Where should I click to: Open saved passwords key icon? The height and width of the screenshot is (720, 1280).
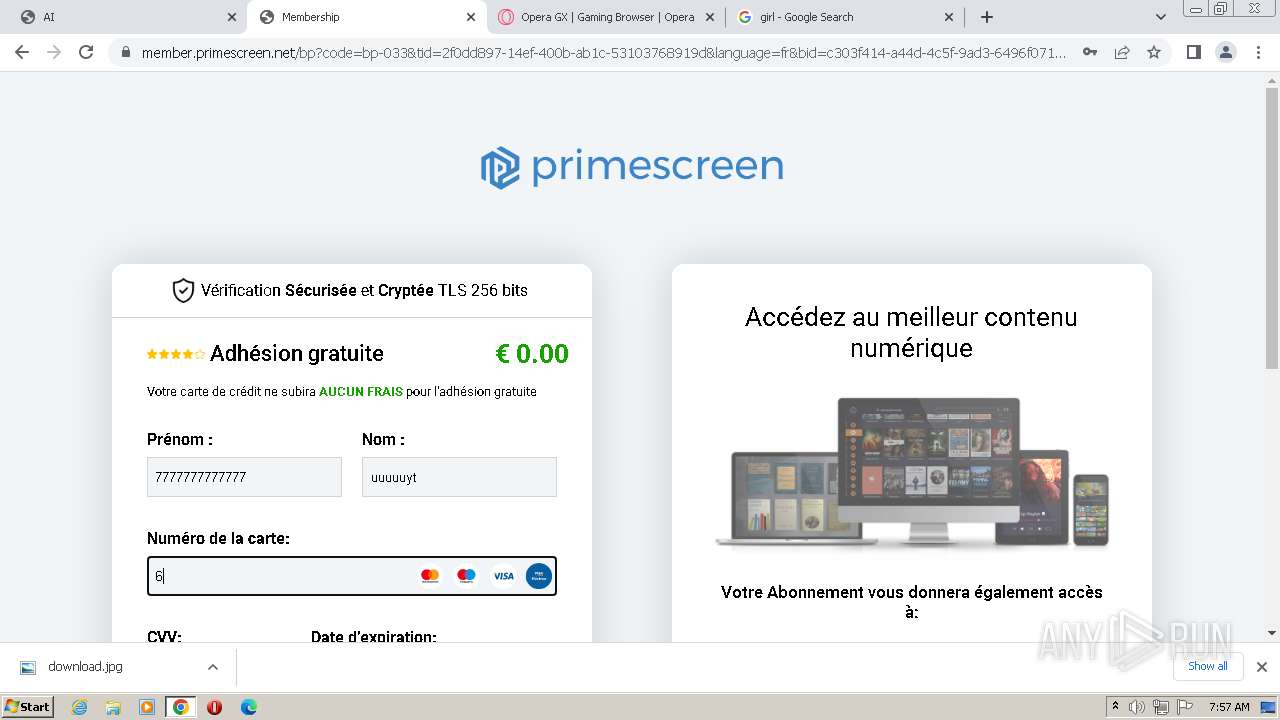1090,52
